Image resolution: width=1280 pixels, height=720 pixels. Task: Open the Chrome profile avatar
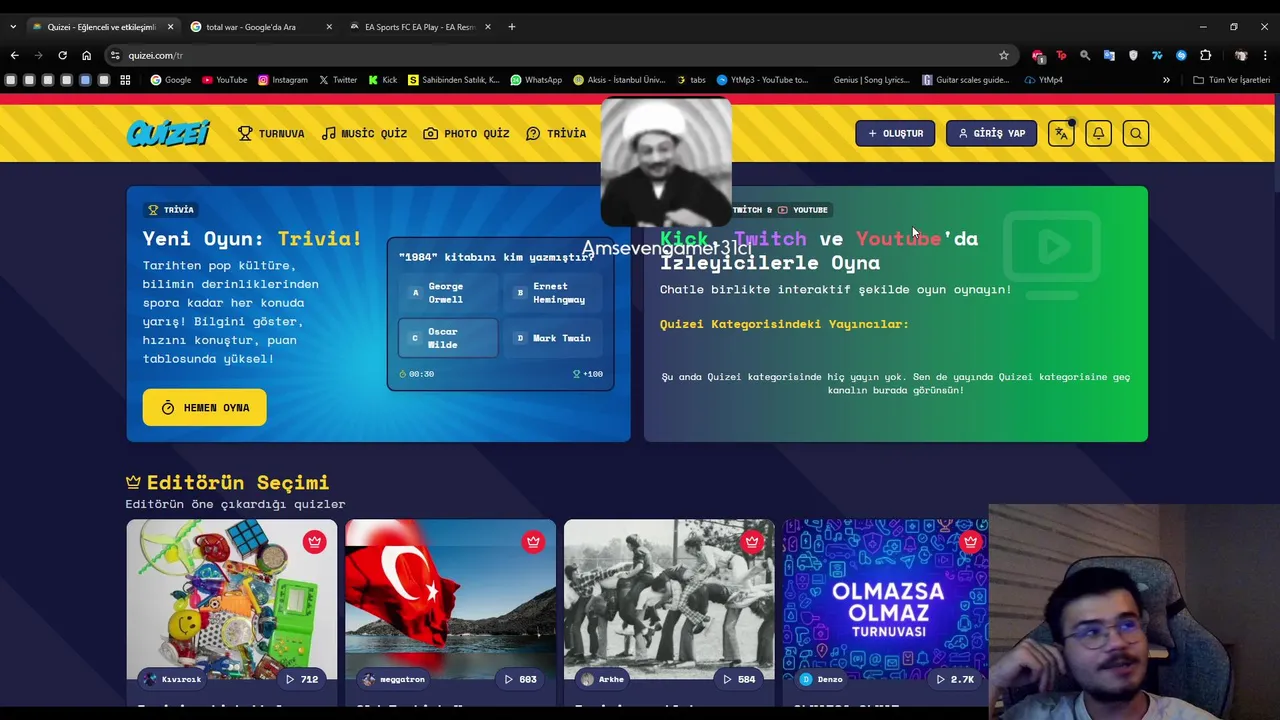1241,55
